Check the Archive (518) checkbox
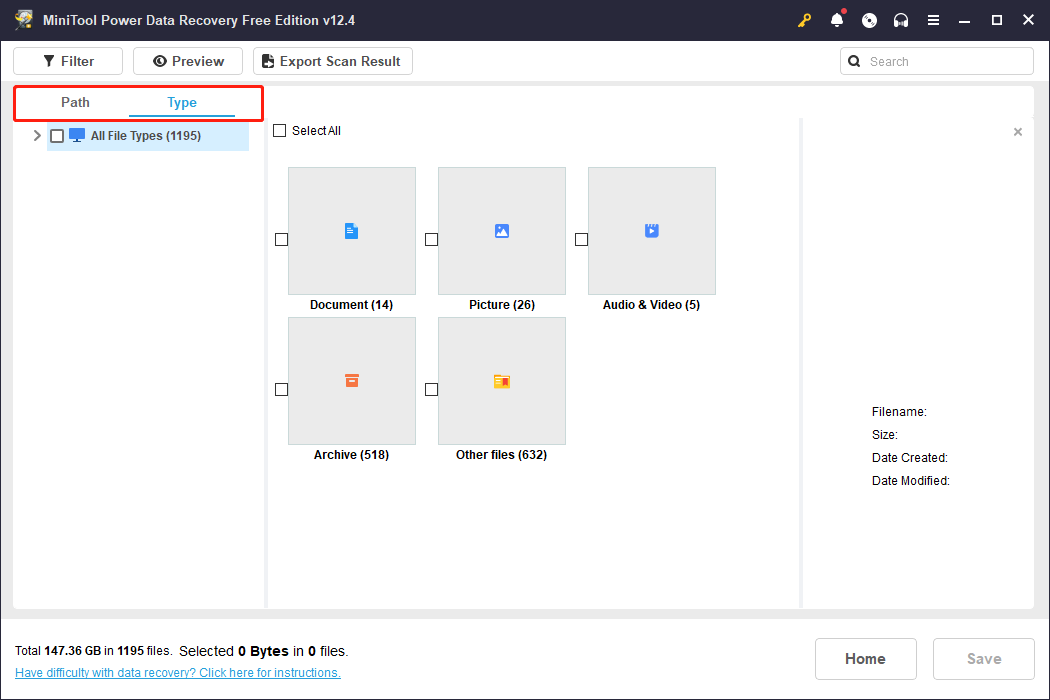 (x=281, y=389)
